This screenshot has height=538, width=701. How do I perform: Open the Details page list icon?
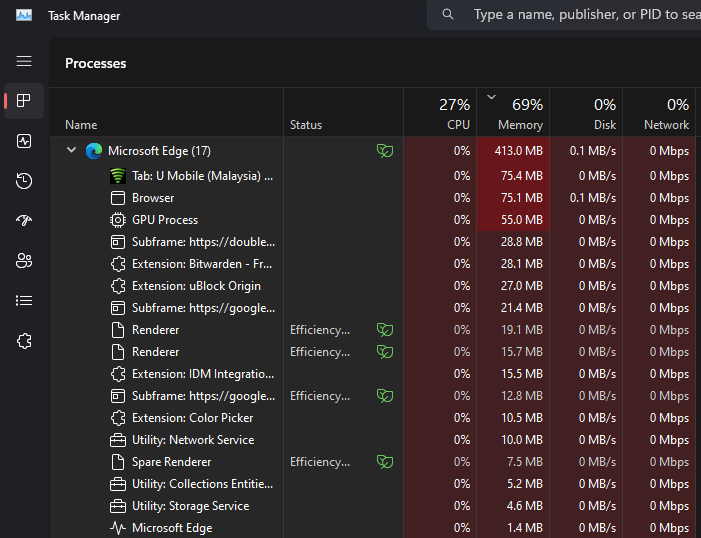(x=24, y=301)
